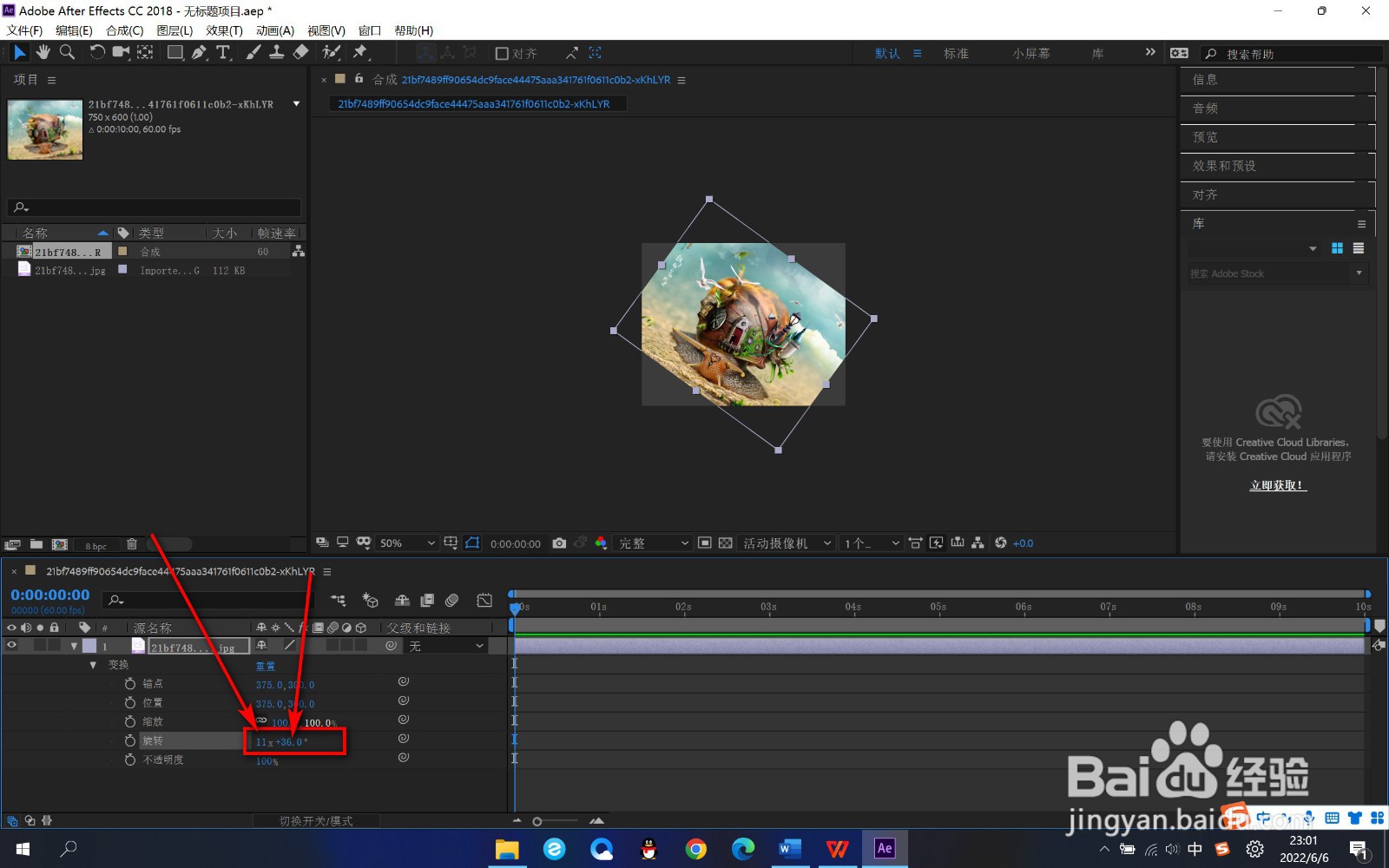The image size is (1389, 868).
Task: Select the Zoom magnifier tool
Action: [x=67, y=52]
